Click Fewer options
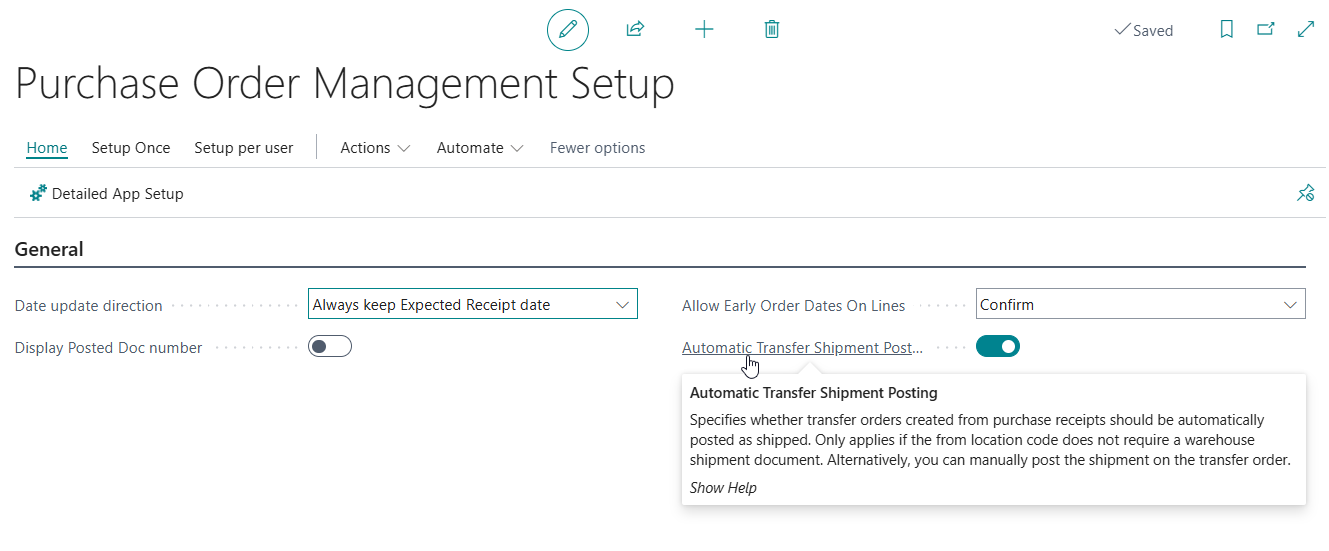Screen dimensions: 1329x551 point(597,148)
